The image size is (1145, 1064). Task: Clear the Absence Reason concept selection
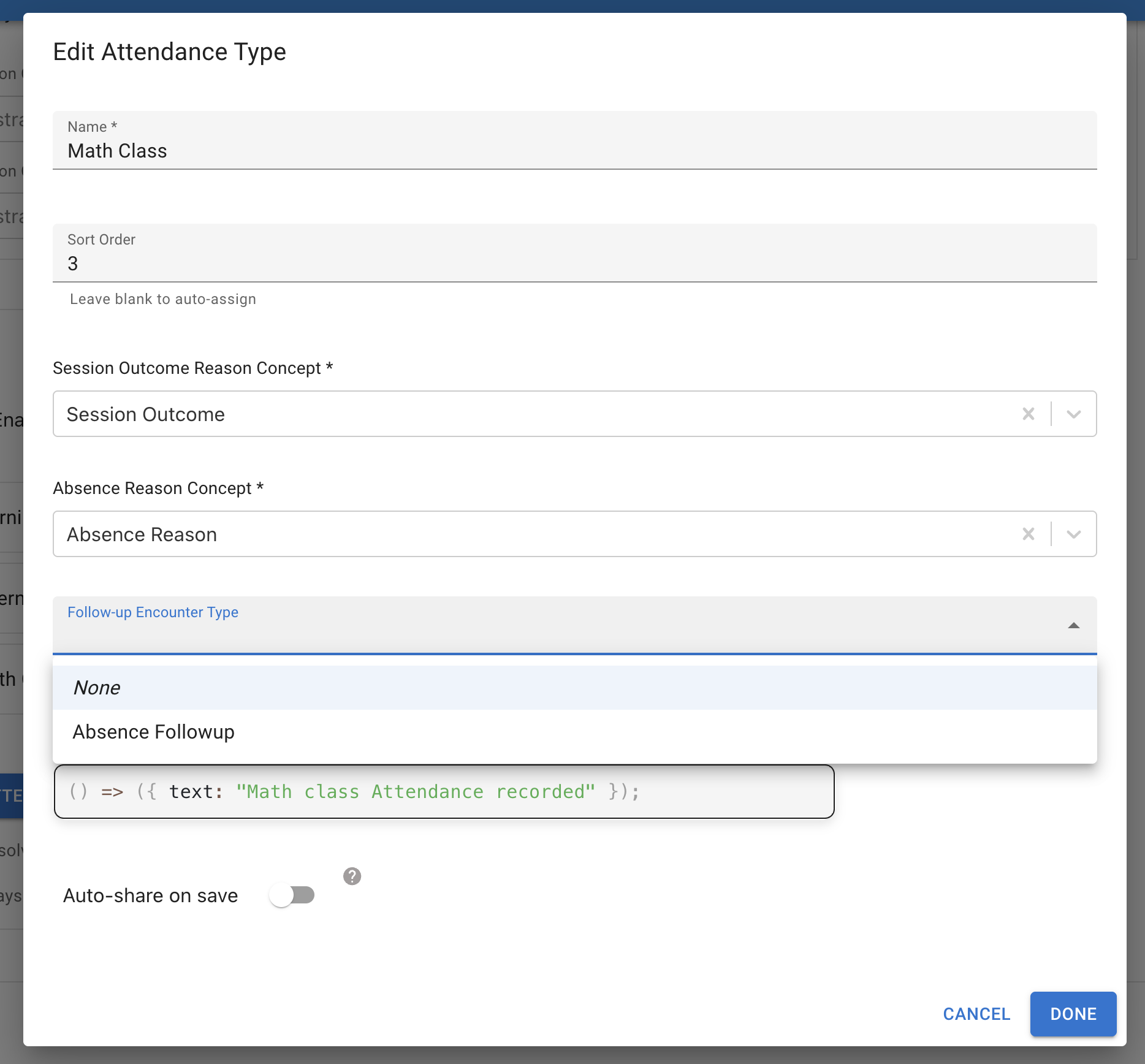[1029, 534]
